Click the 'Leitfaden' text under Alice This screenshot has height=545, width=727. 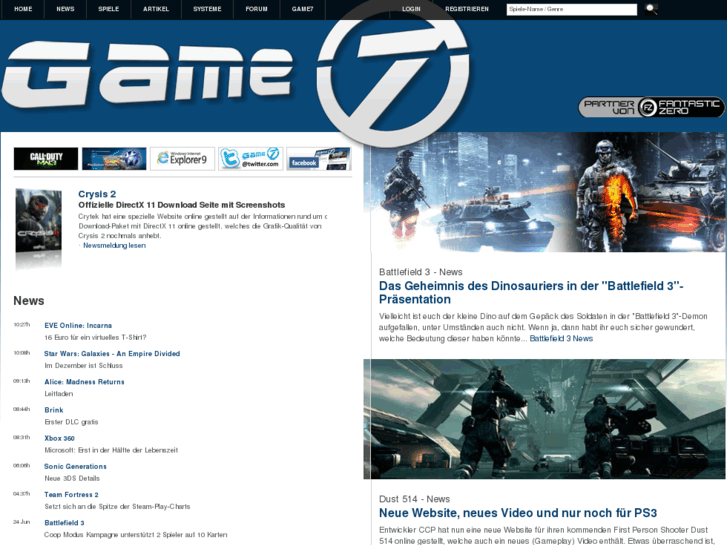pyautogui.click(x=59, y=394)
